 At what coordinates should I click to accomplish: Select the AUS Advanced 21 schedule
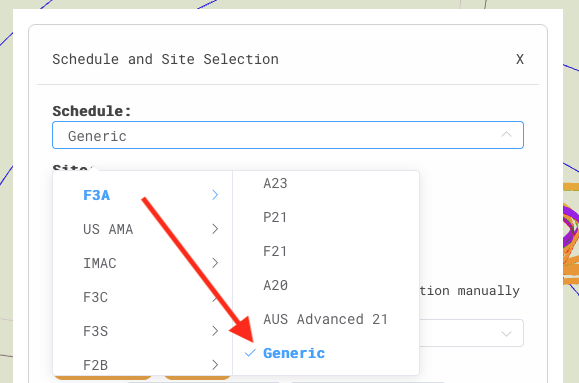[x=326, y=319]
